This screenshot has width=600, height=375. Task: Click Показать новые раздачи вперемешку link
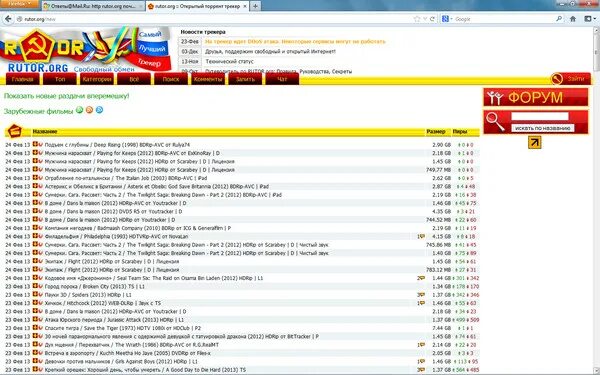pos(67,96)
